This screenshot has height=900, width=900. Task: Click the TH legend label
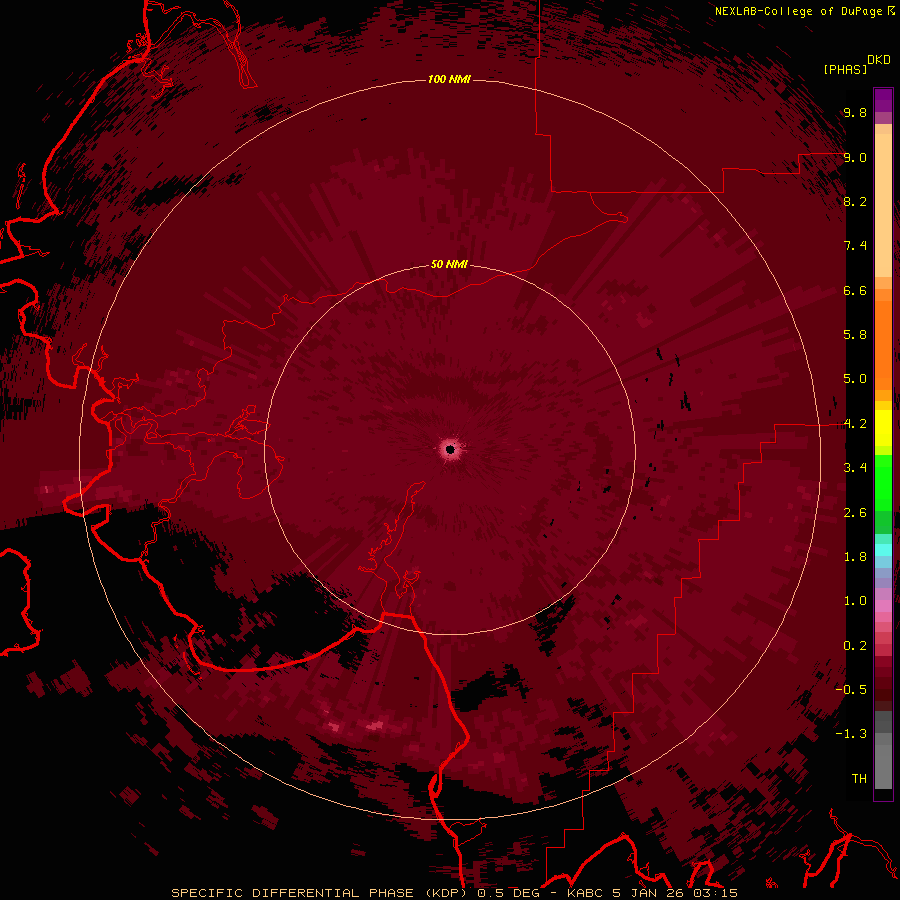[x=859, y=779]
